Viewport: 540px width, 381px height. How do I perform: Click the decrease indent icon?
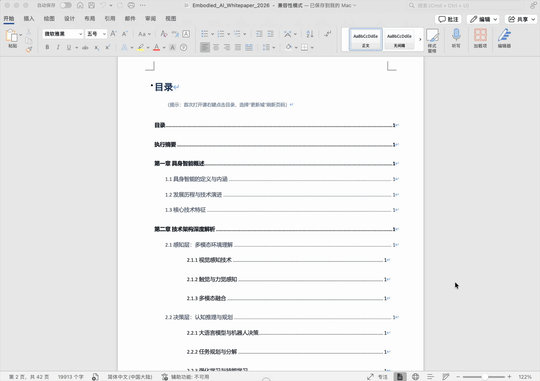[259, 34]
